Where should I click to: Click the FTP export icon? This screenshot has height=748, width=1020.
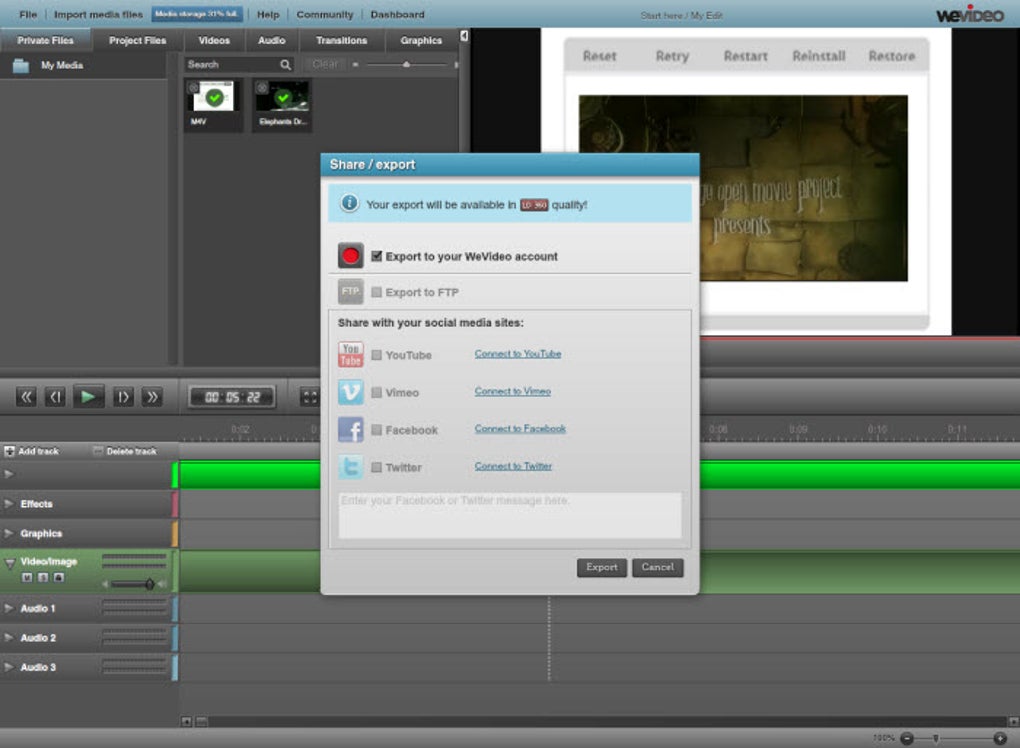click(x=349, y=291)
